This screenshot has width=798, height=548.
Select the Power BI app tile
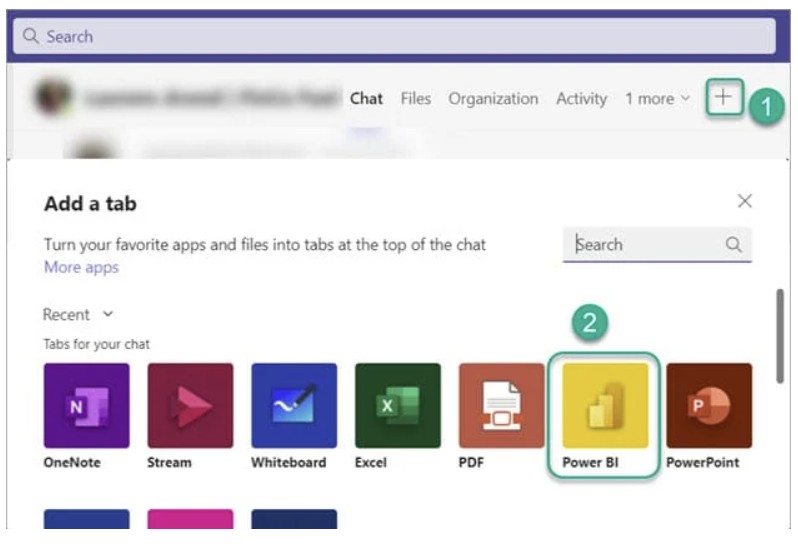click(x=606, y=406)
